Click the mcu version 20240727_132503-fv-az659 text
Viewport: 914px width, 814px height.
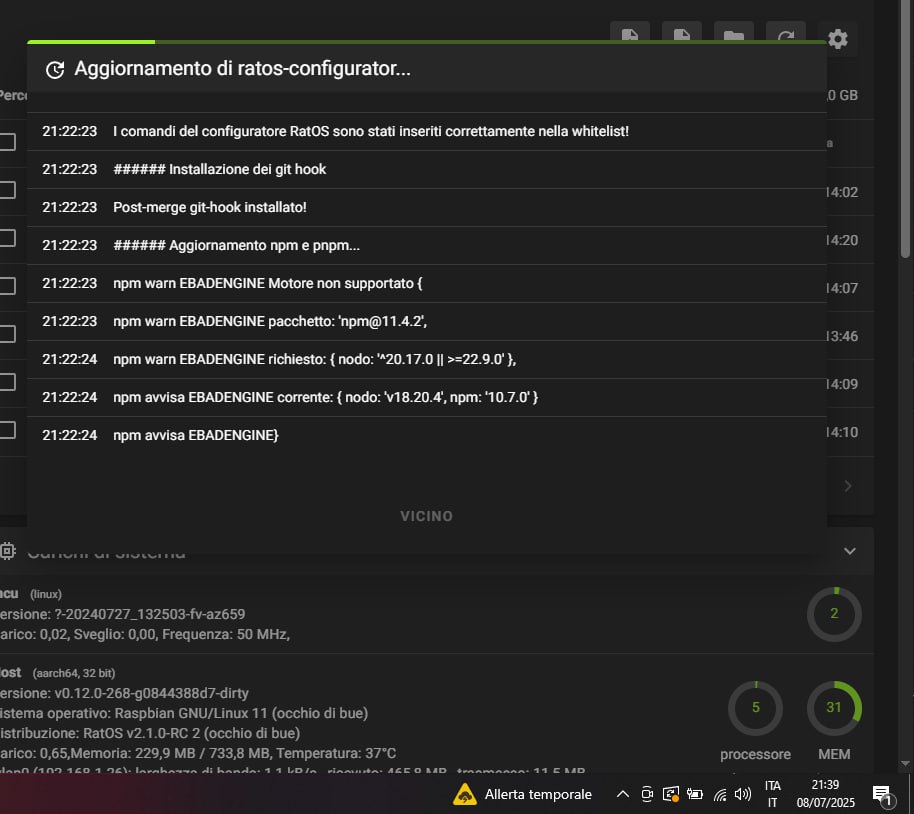pos(122,614)
